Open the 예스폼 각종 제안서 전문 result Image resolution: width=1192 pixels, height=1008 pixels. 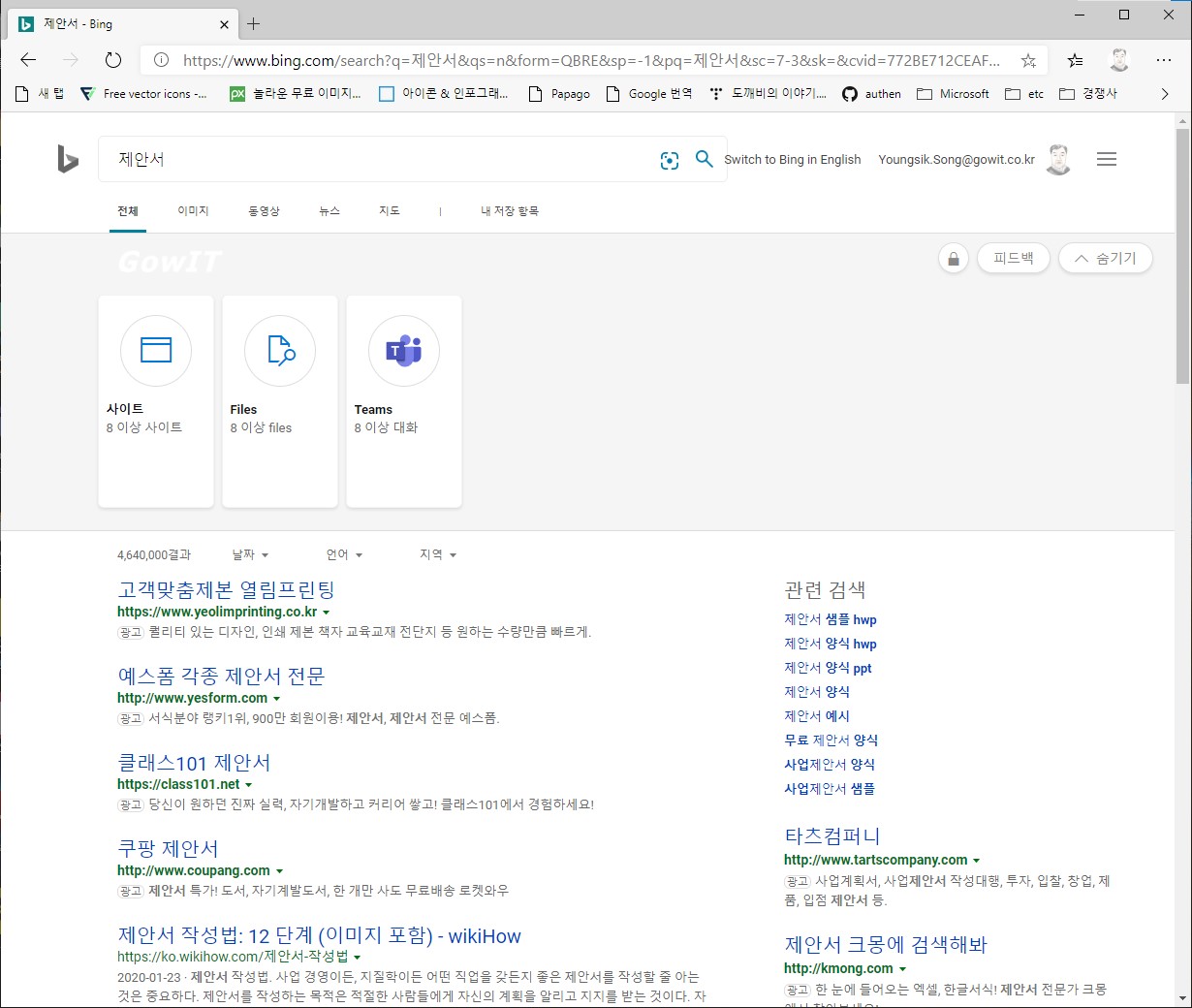[x=221, y=676]
